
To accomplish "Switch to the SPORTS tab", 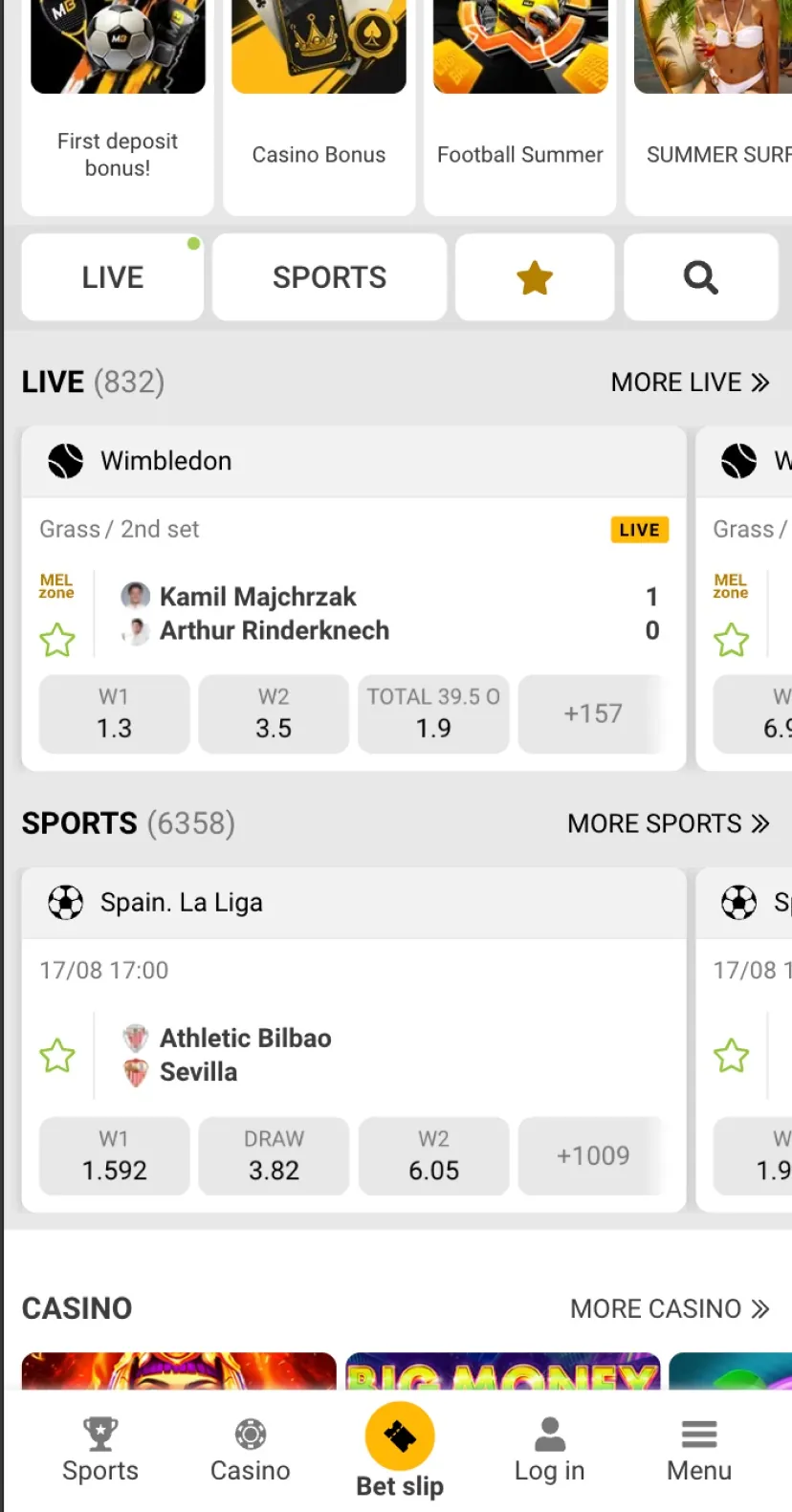I will [329, 277].
